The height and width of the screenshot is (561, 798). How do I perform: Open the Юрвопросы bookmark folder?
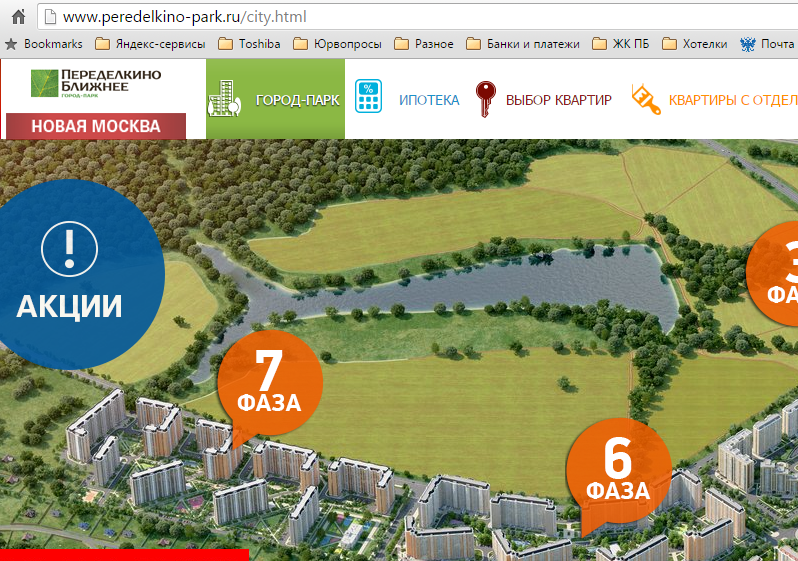coord(337,44)
